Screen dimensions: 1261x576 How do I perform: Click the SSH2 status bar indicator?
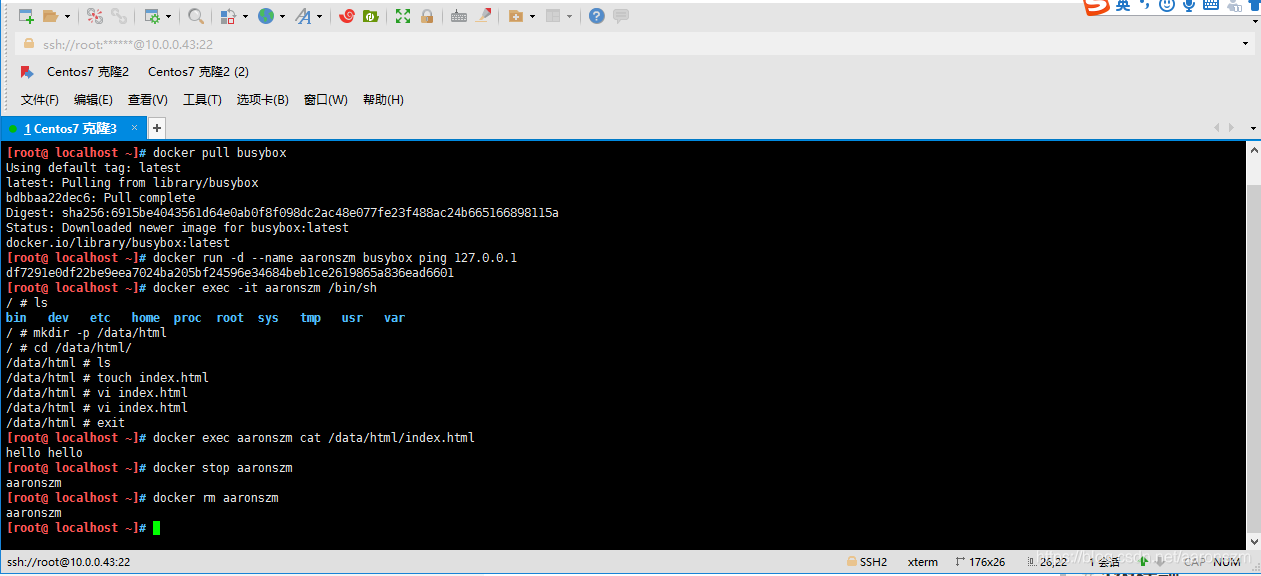(867, 562)
